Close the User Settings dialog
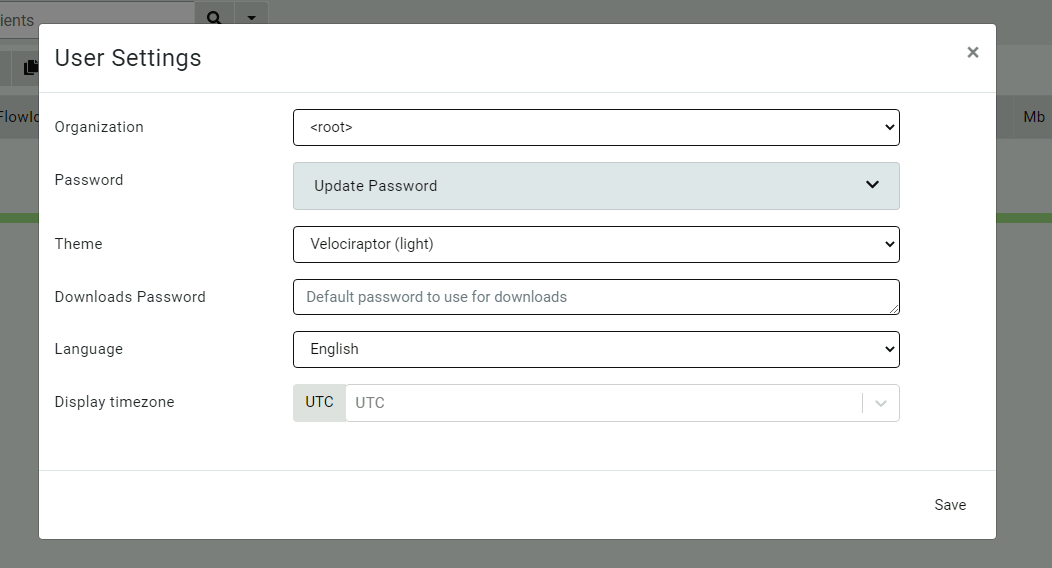 coord(972,53)
